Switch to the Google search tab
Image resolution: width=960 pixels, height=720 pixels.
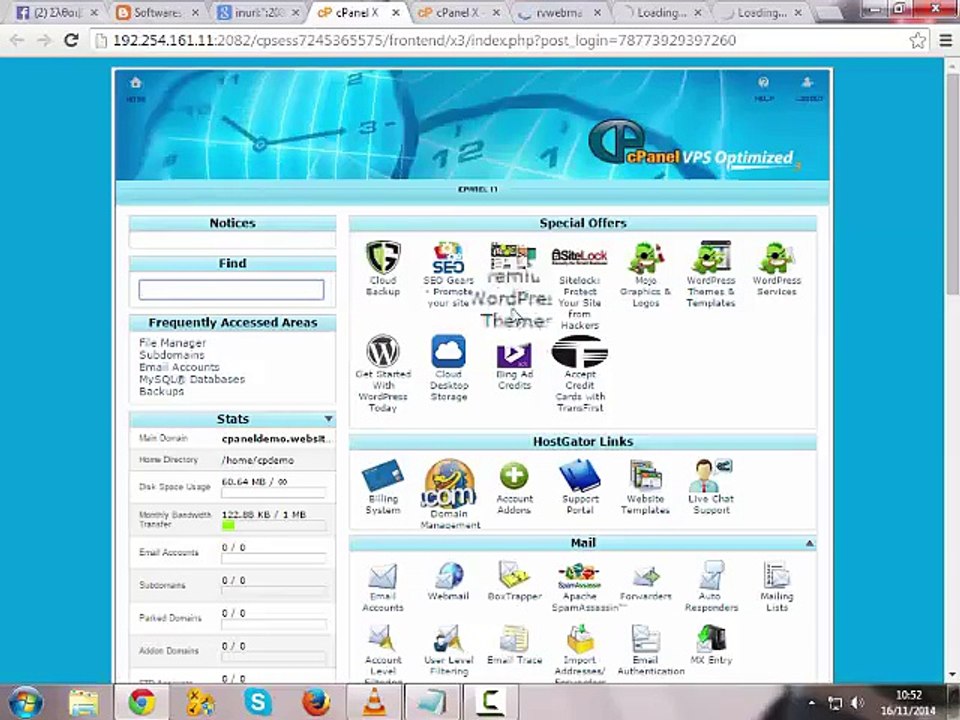tap(259, 12)
